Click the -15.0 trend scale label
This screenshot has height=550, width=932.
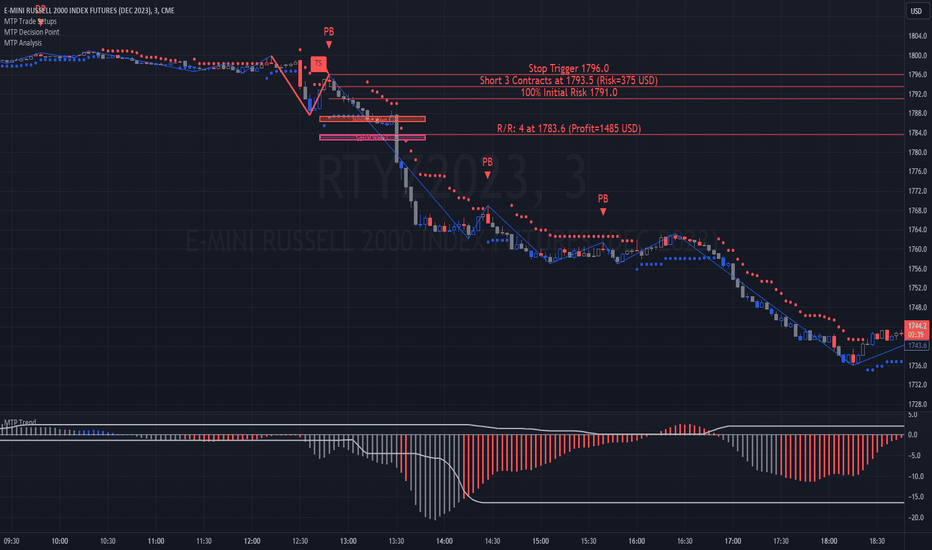click(916, 496)
